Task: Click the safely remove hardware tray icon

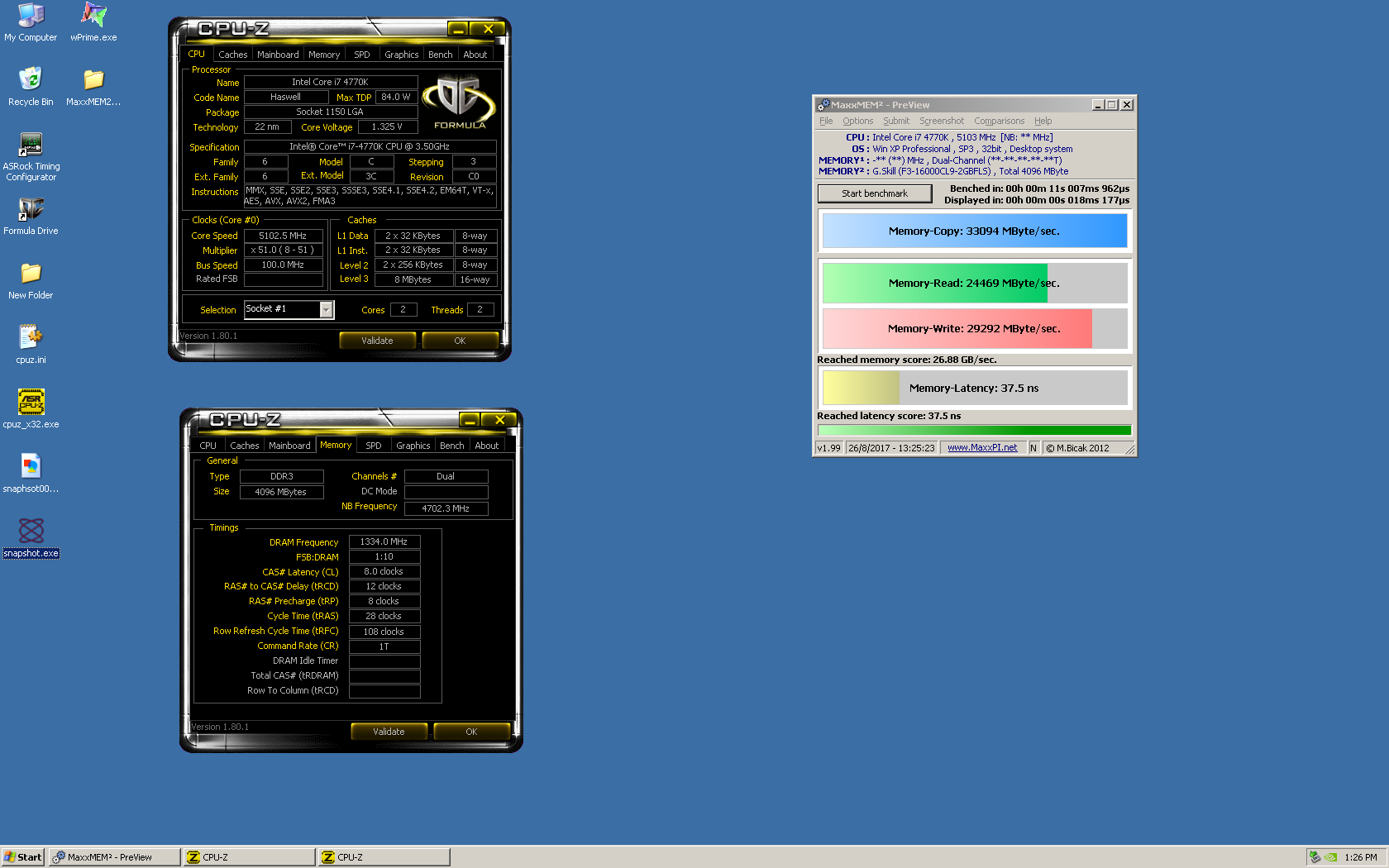Action: pos(1315,857)
